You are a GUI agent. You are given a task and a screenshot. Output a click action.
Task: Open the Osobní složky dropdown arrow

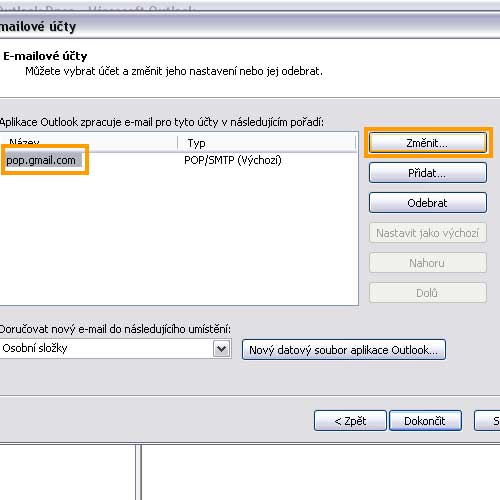(222, 349)
